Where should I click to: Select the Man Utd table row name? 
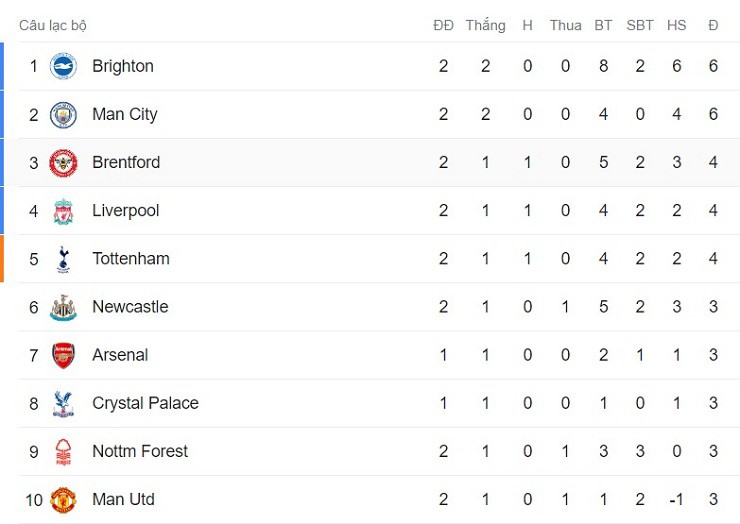(123, 499)
